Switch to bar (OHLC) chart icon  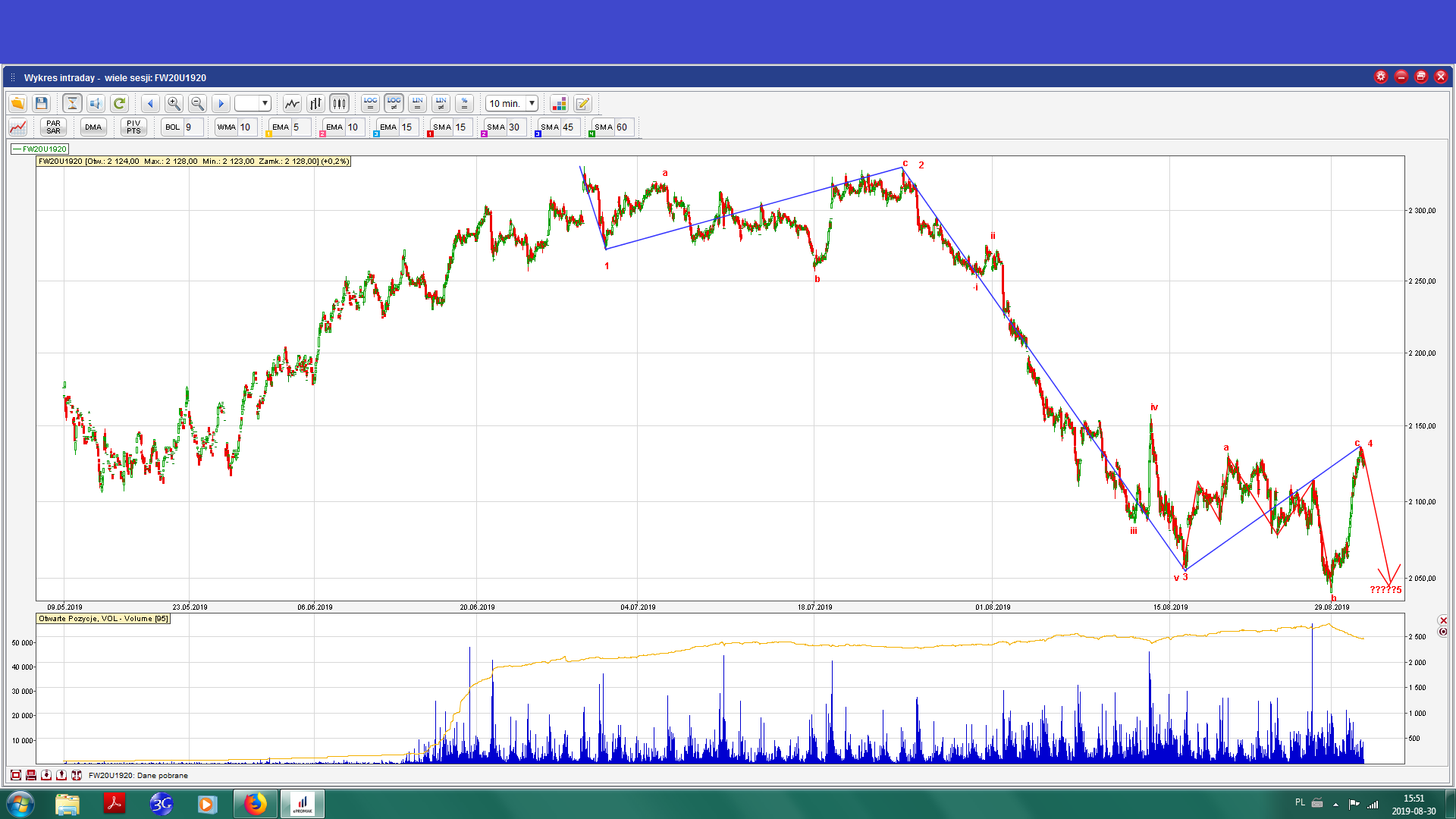(x=315, y=104)
